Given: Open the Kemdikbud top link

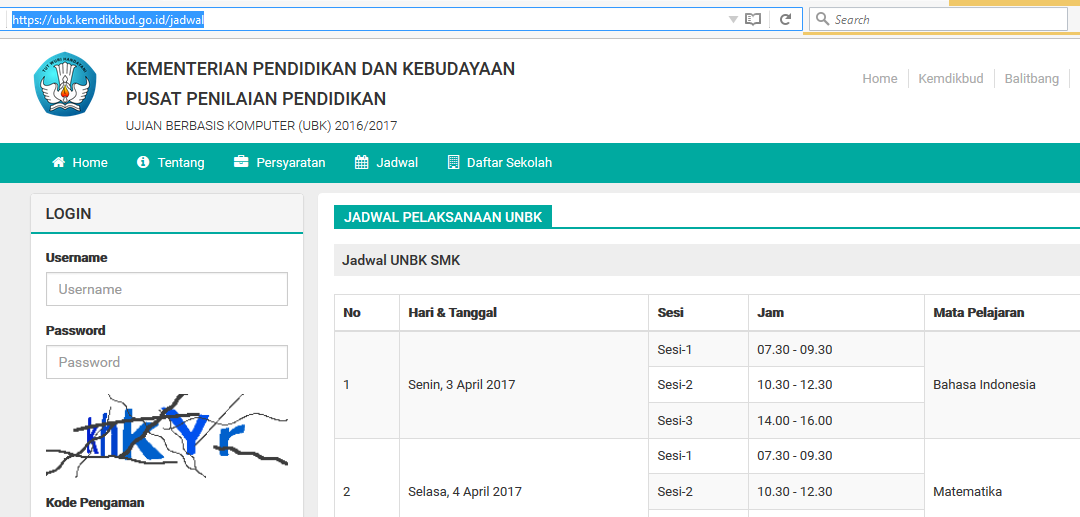Looking at the screenshot, I should (951, 78).
